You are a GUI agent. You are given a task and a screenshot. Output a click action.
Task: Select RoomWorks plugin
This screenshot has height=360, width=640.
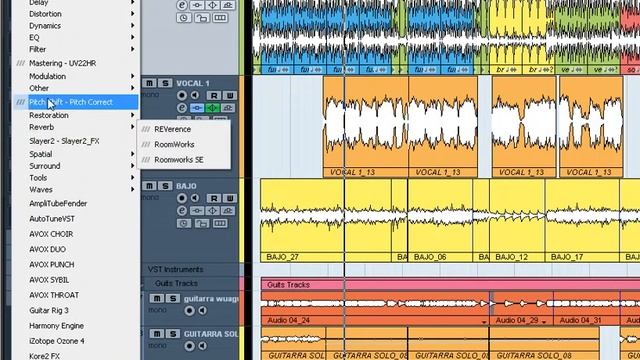point(184,144)
